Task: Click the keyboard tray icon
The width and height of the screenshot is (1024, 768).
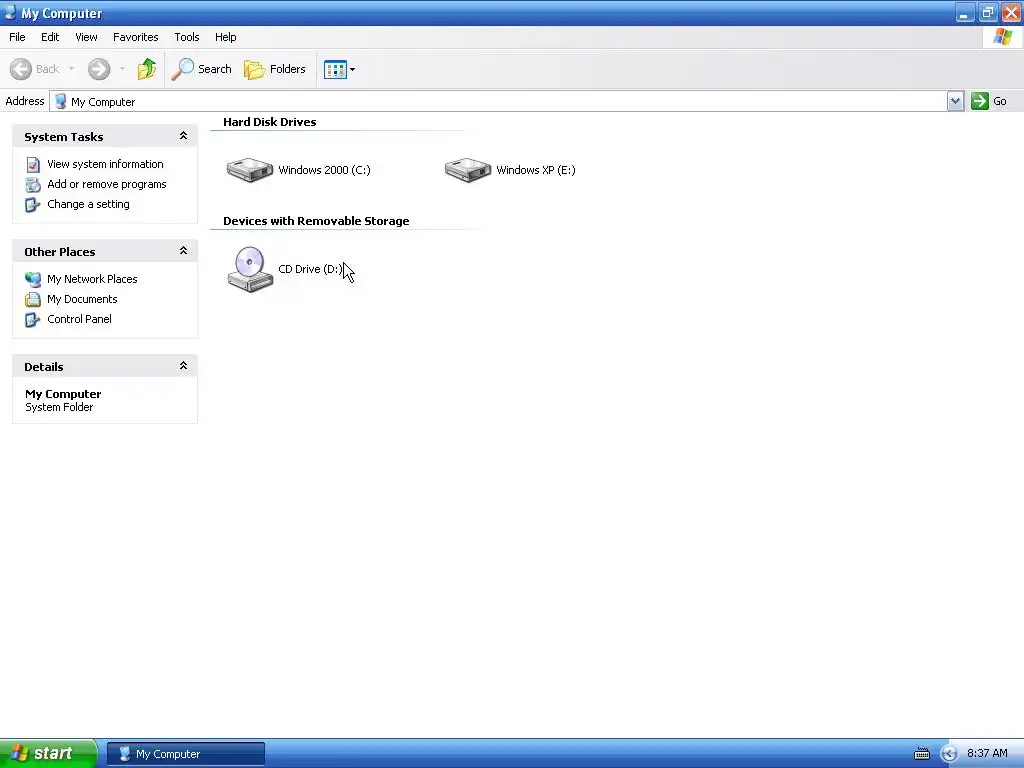Action: (x=921, y=754)
